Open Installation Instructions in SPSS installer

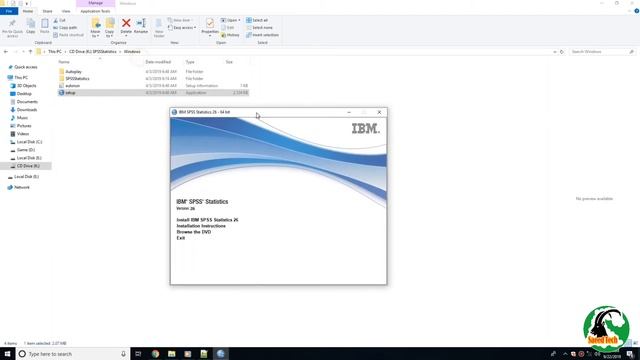click(x=201, y=226)
